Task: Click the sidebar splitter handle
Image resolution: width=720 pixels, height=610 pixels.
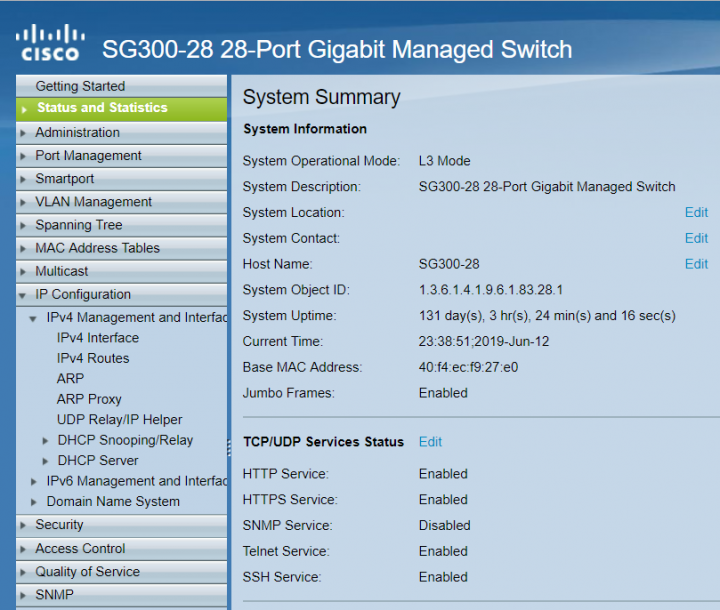Action: (229, 448)
